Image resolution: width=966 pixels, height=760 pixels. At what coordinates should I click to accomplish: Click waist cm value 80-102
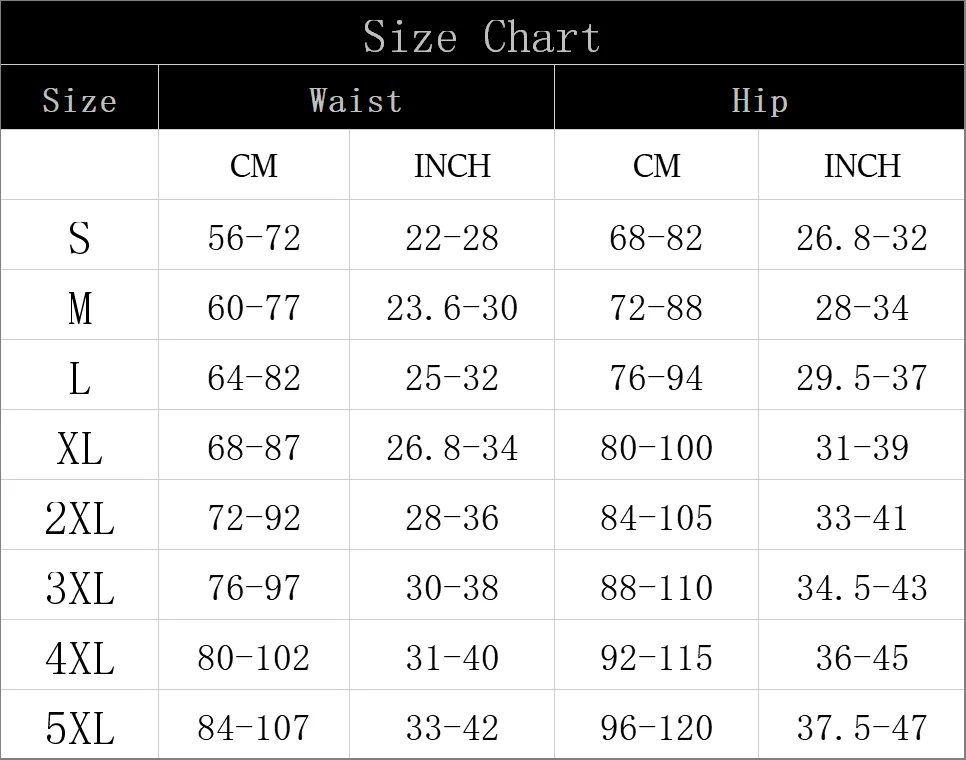point(253,658)
